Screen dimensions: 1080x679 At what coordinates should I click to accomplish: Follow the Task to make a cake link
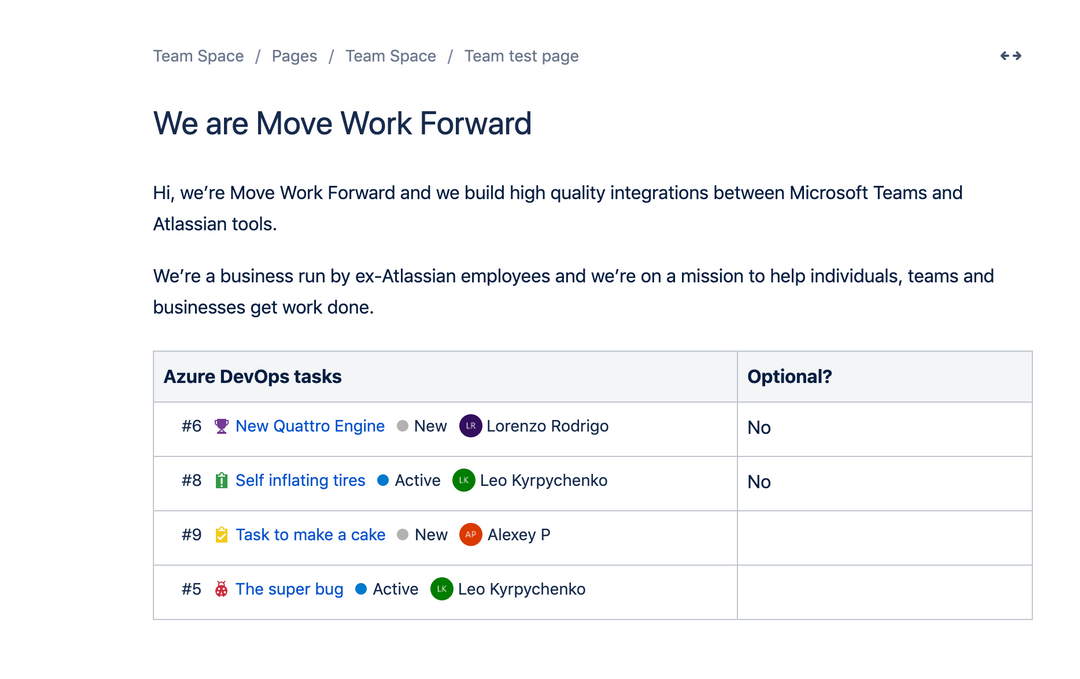tap(310, 535)
